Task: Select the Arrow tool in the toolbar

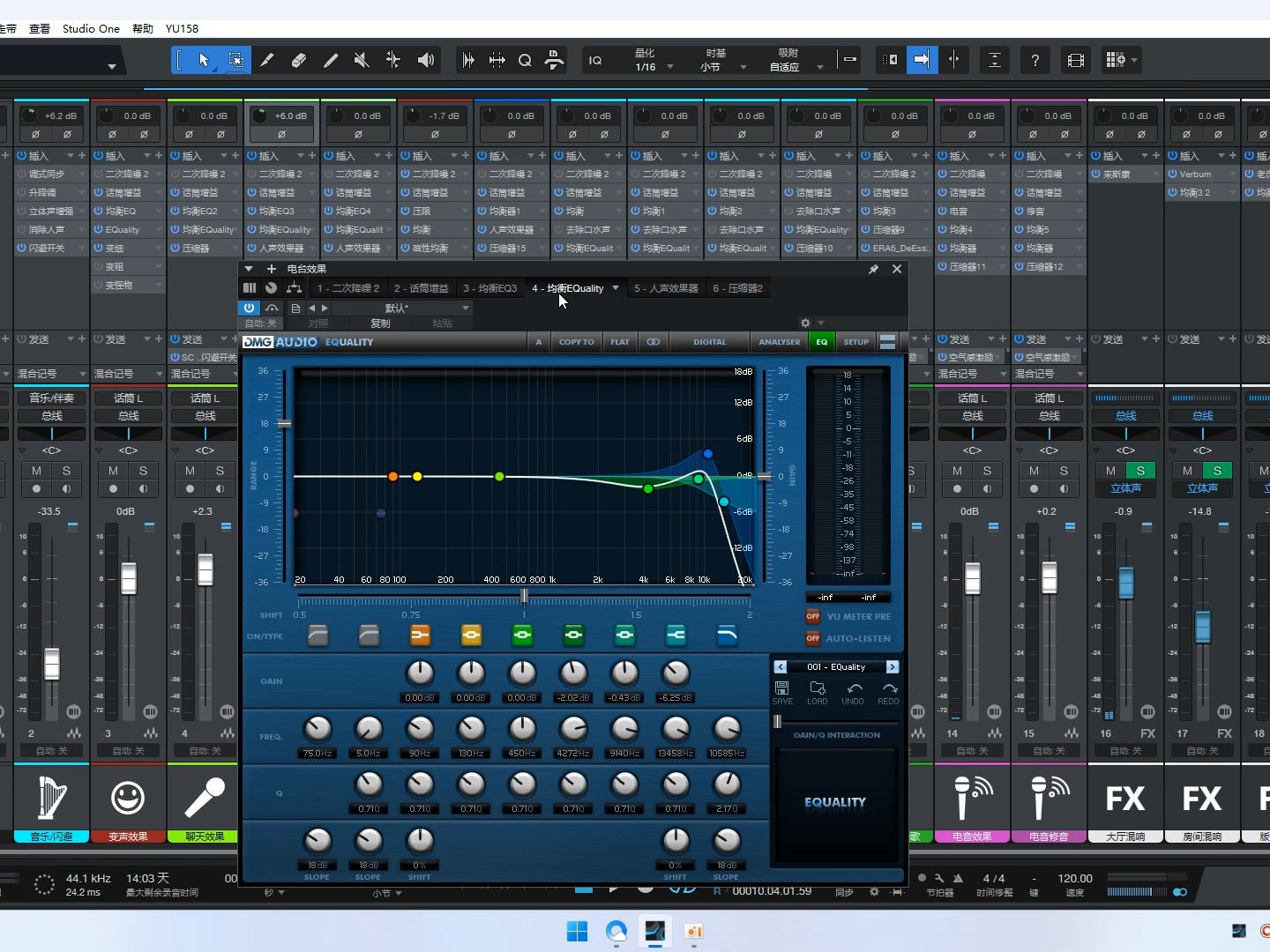Action: click(x=204, y=60)
